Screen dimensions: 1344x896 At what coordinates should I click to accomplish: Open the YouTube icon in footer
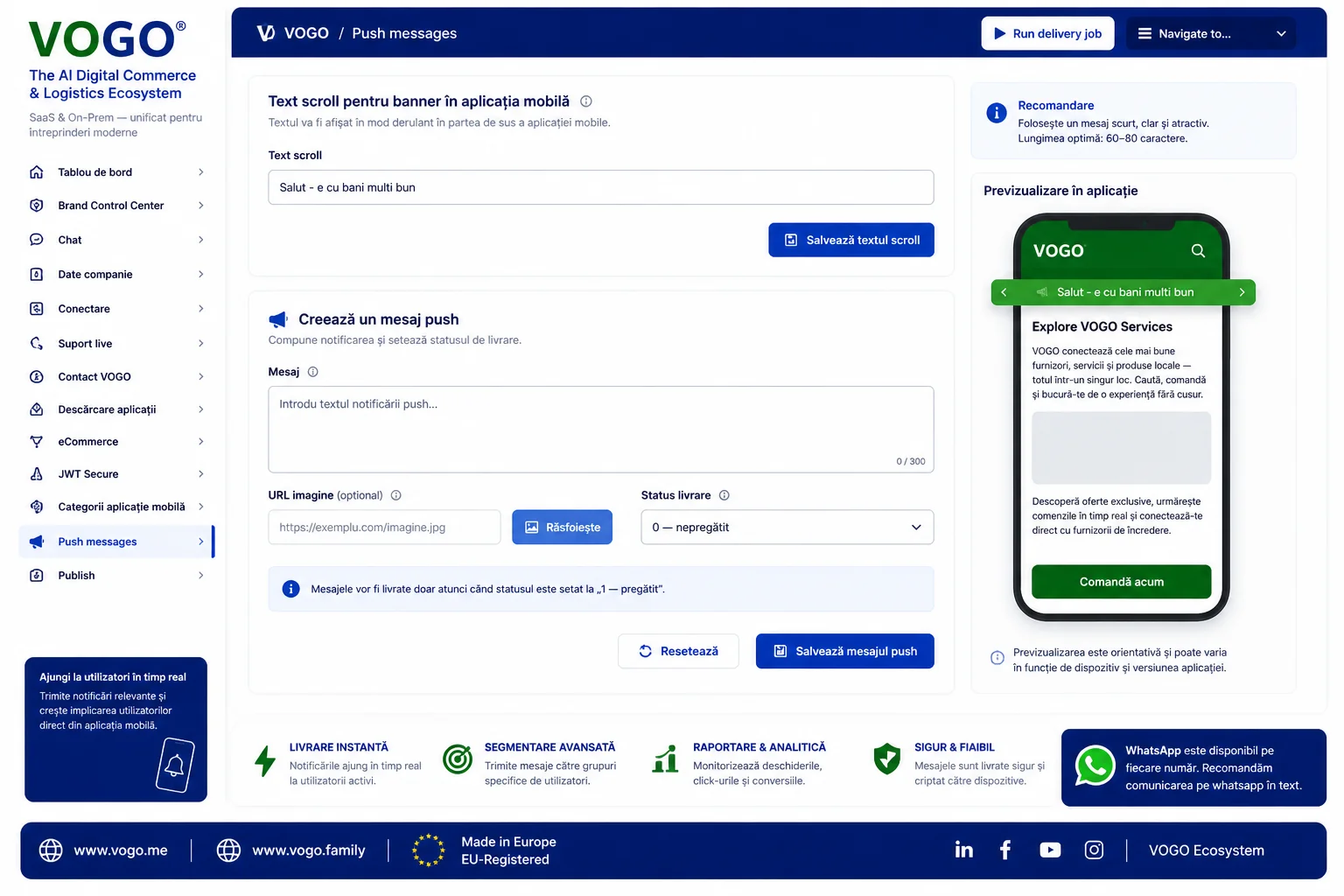1050,850
